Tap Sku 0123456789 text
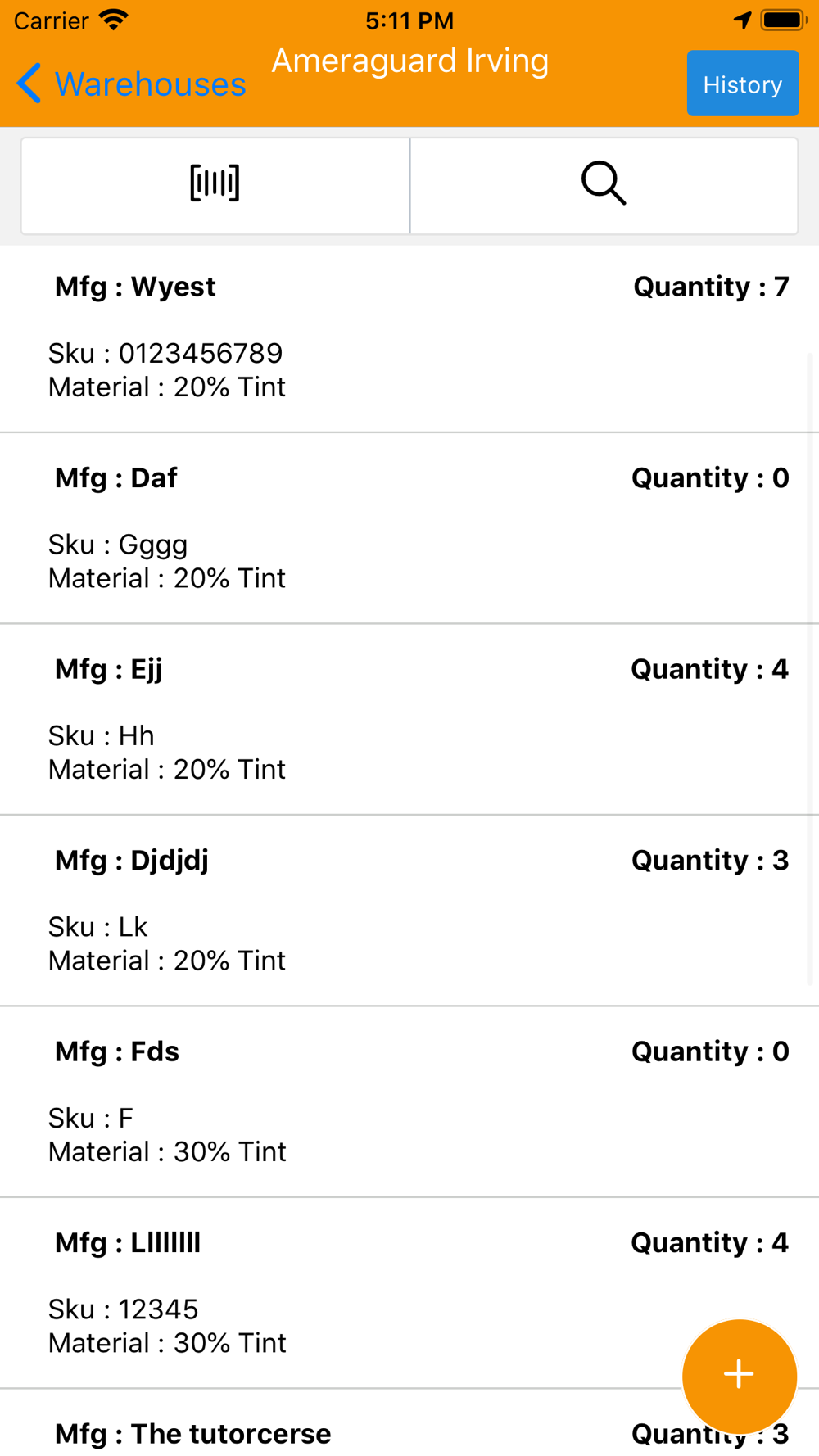The image size is (819, 1456). [x=165, y=353]
